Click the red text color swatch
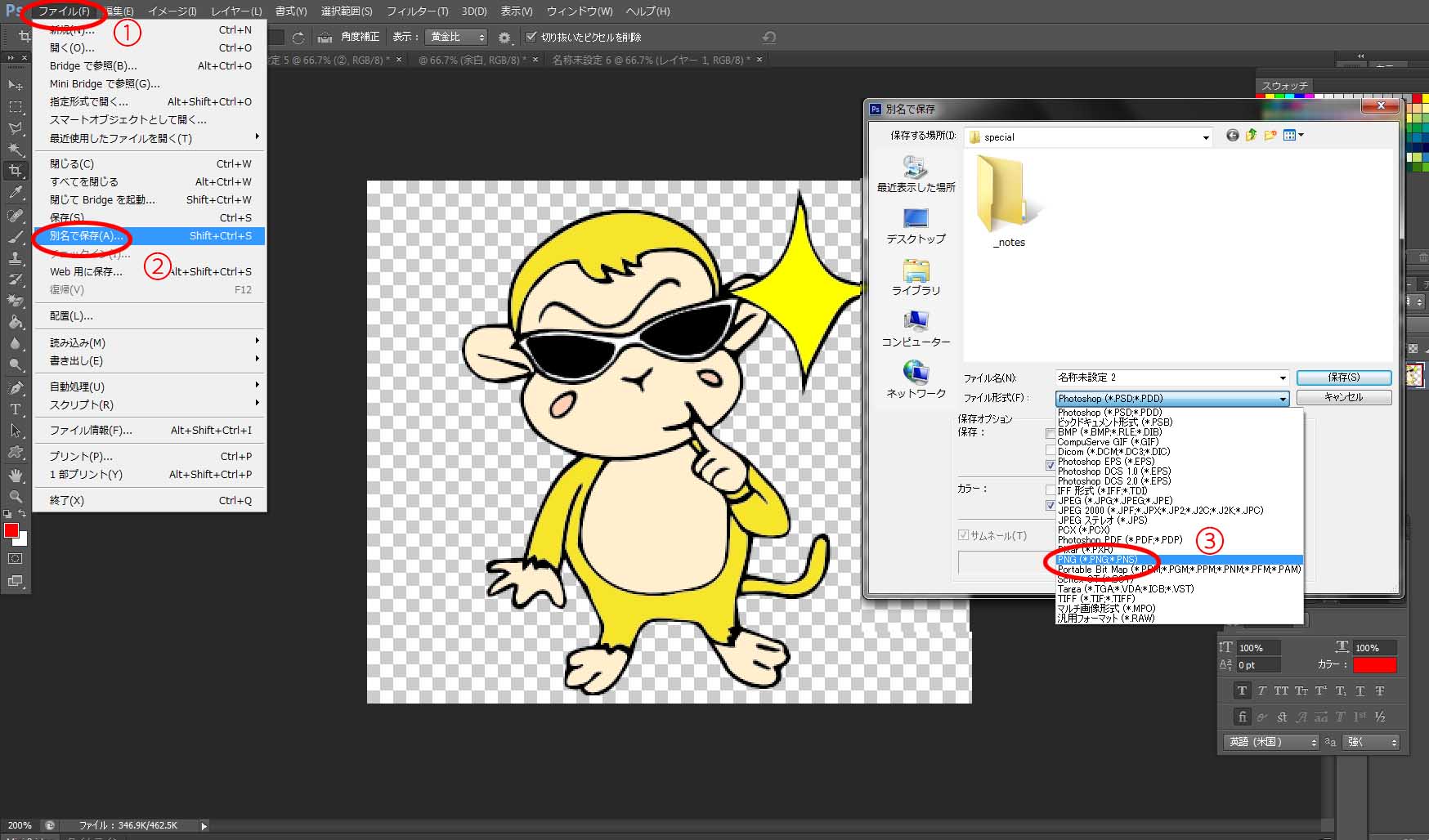Screen dimensions: 1429x840 pos(1374,665)
